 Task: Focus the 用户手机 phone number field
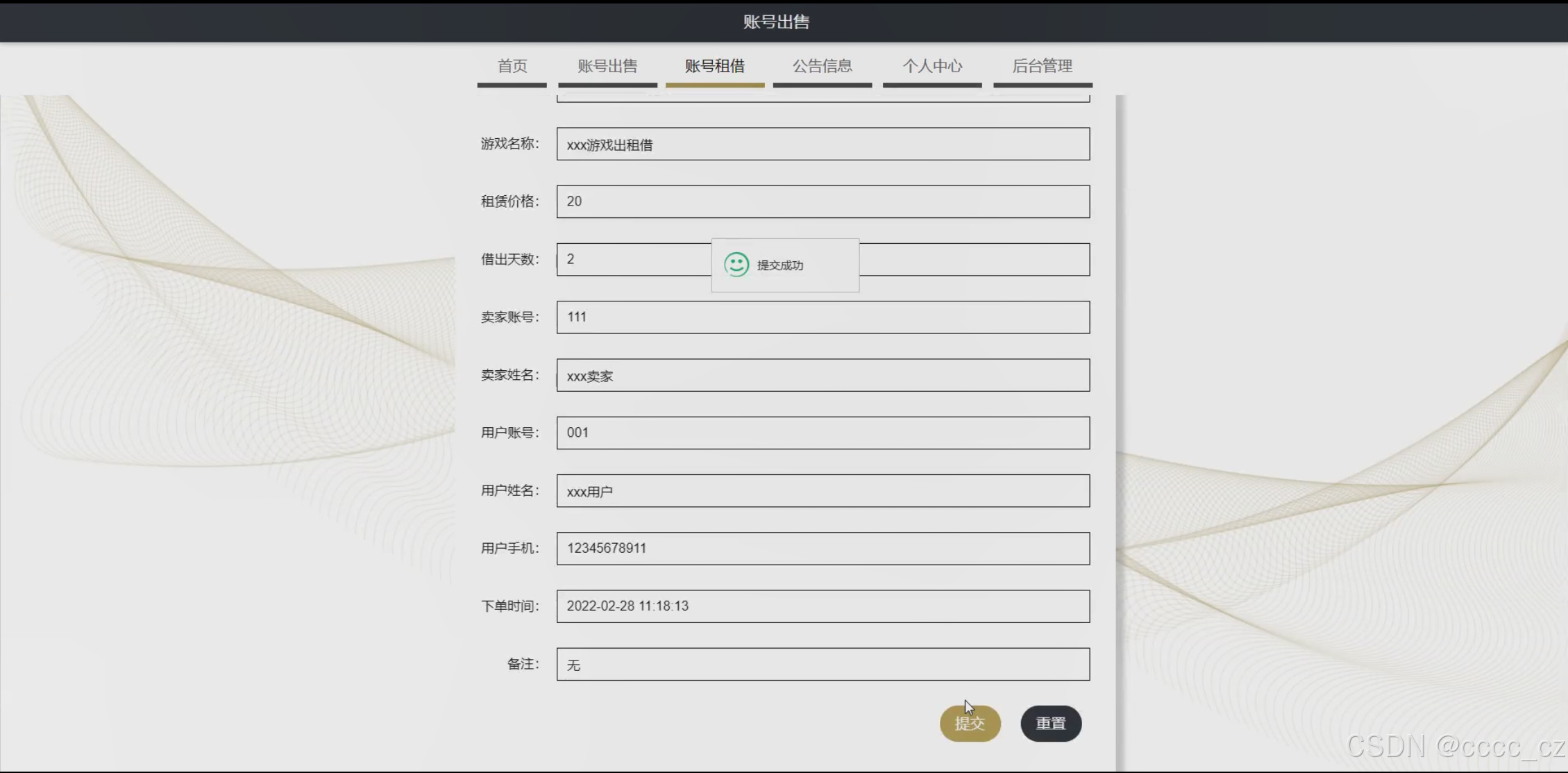(x=823, y=549)
